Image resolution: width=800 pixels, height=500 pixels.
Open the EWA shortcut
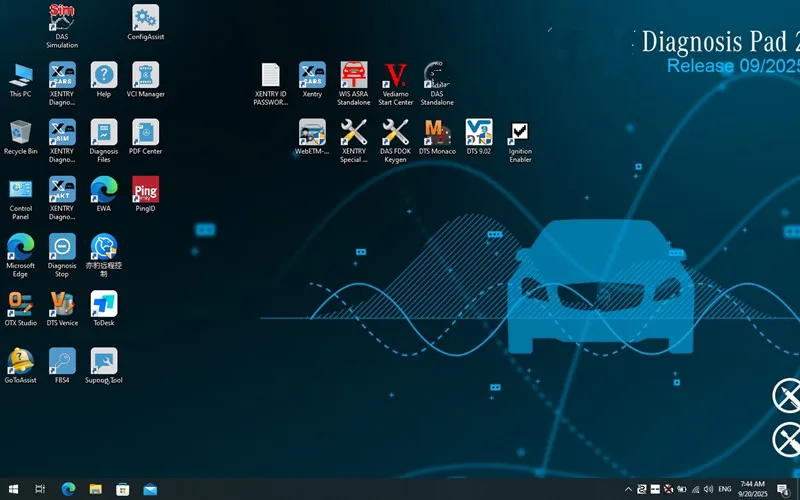(104, 194)
